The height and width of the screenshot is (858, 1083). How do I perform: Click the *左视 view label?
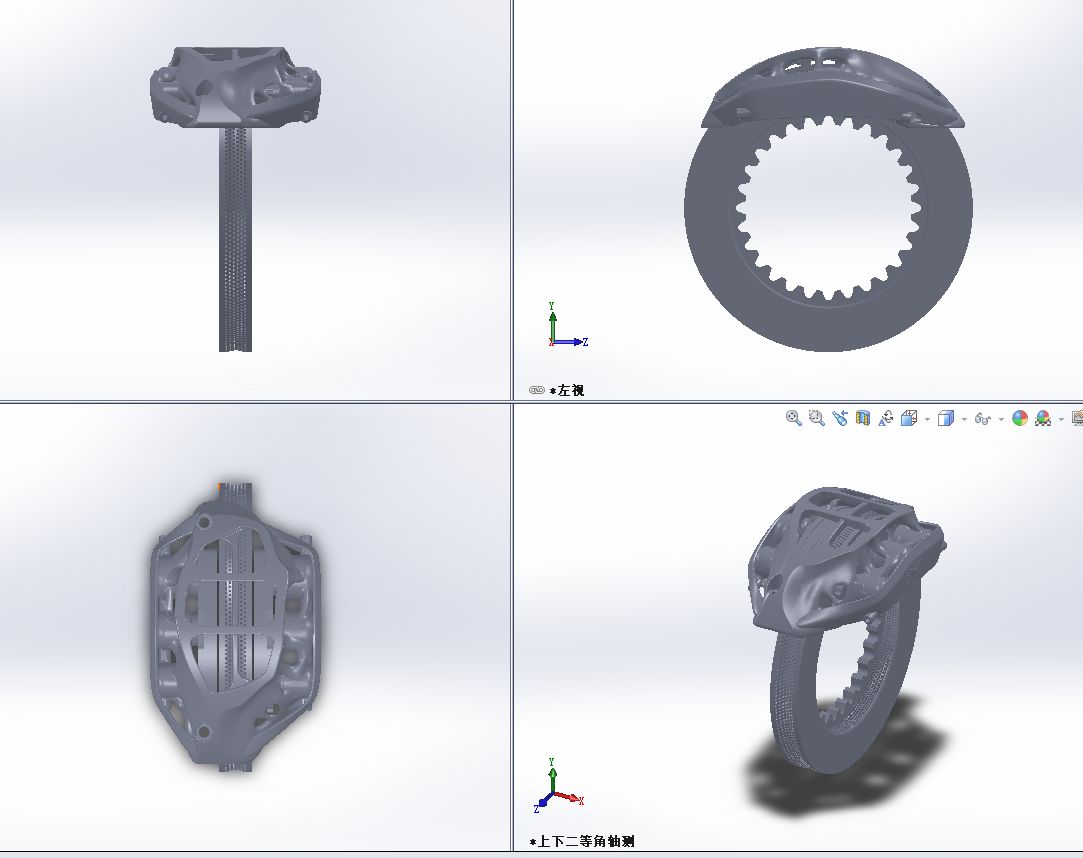click(x=567, y=390)
